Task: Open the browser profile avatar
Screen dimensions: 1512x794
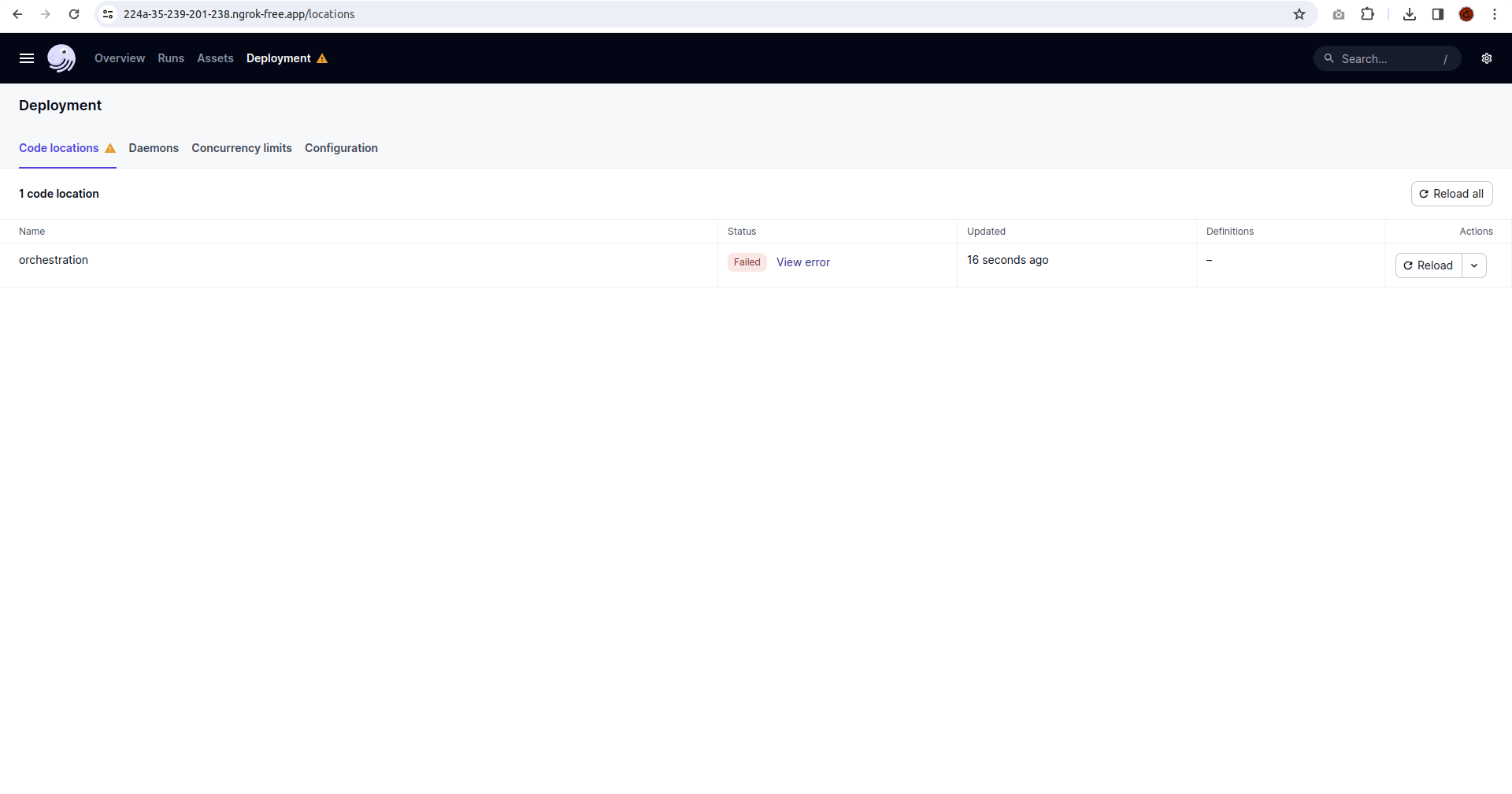Action: [x=1466, y=14]
